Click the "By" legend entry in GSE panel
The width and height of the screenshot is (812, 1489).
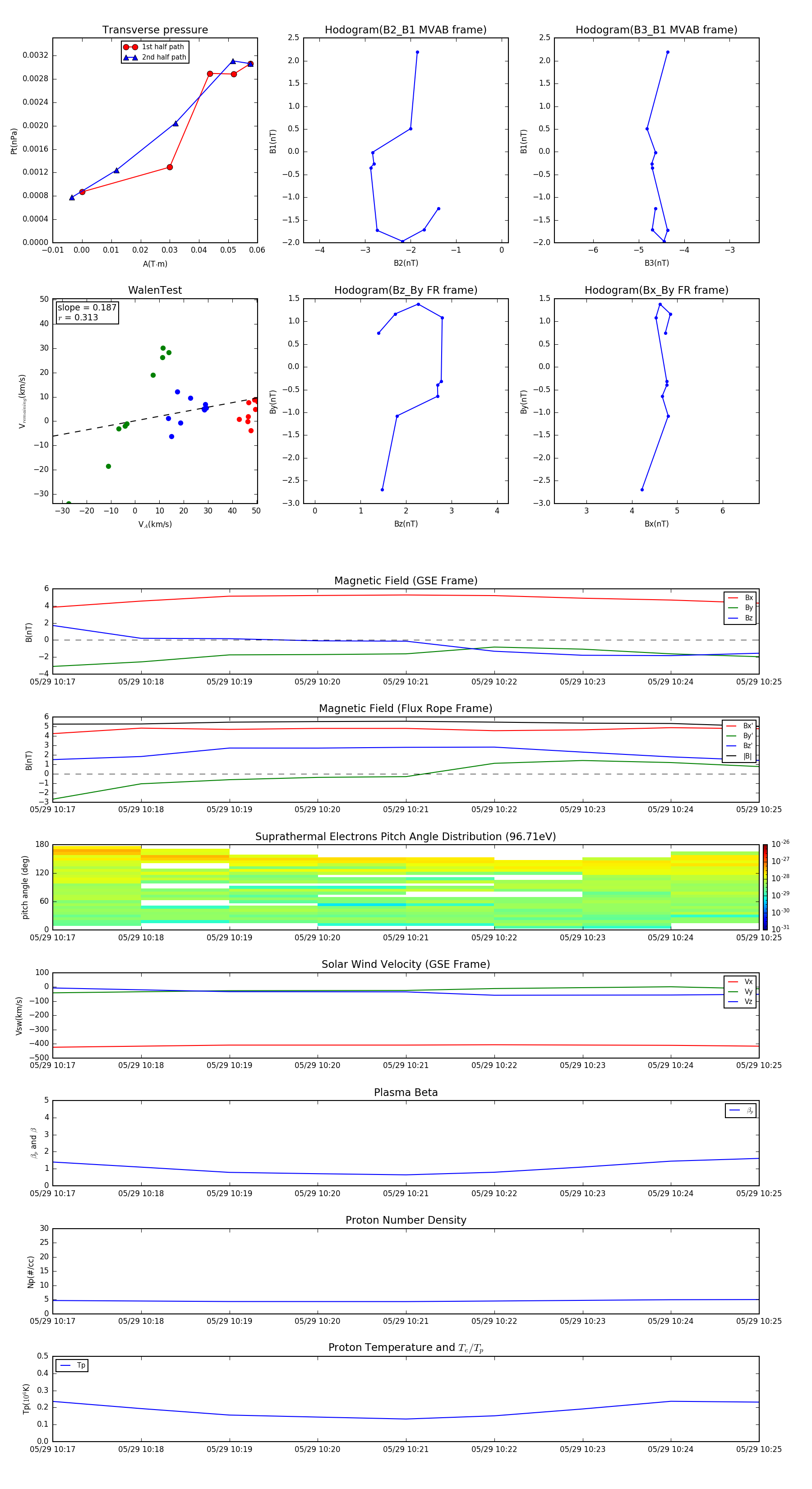(x=740, y=607)
